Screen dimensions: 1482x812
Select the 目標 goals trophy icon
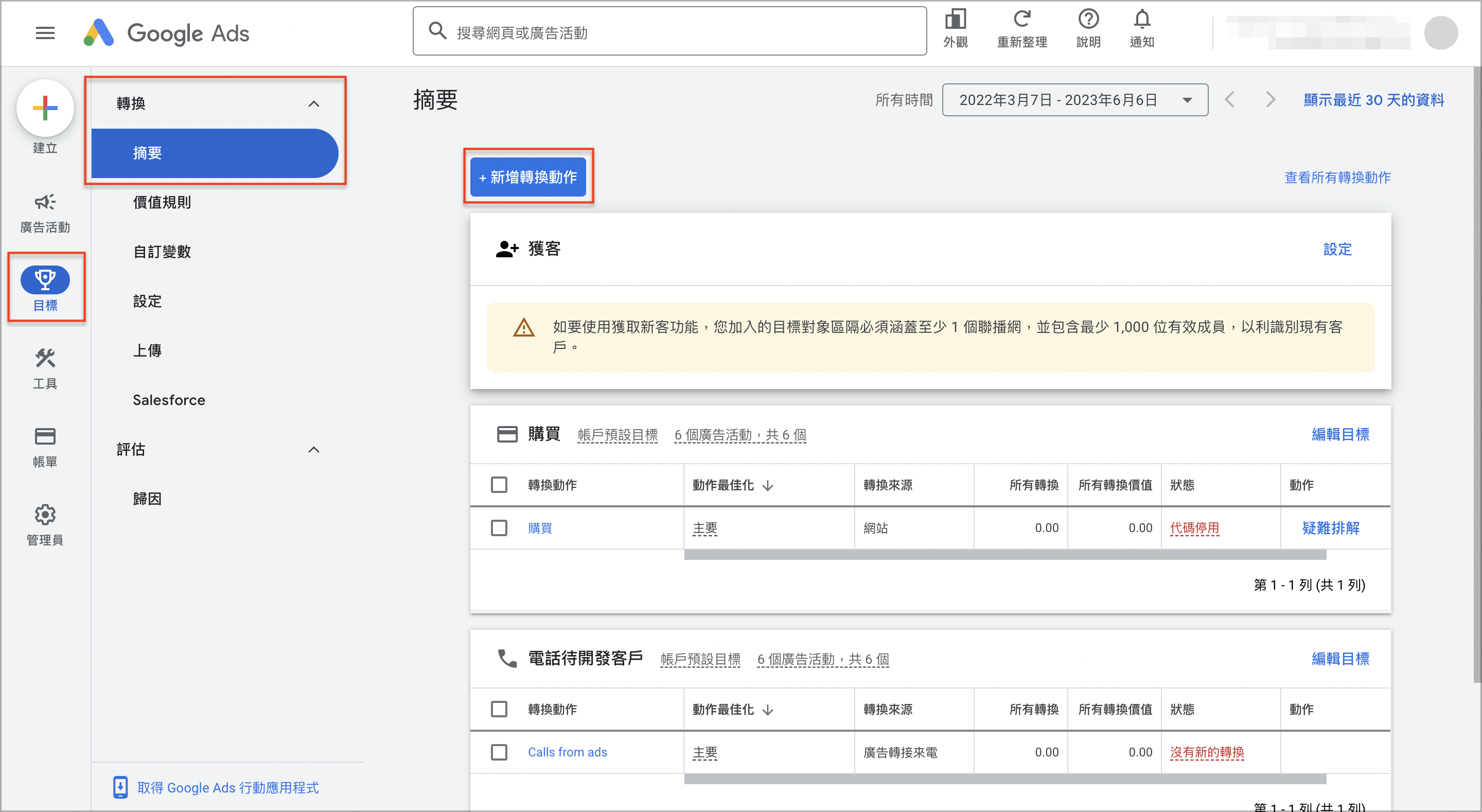click(45, 280)
